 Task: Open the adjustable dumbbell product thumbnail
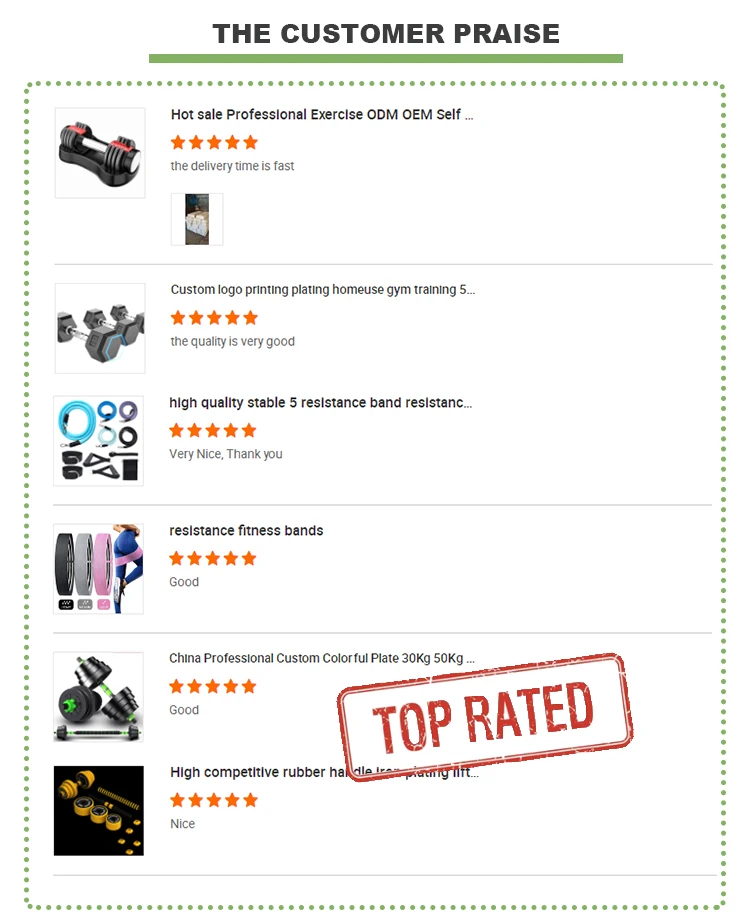point(100,153)
